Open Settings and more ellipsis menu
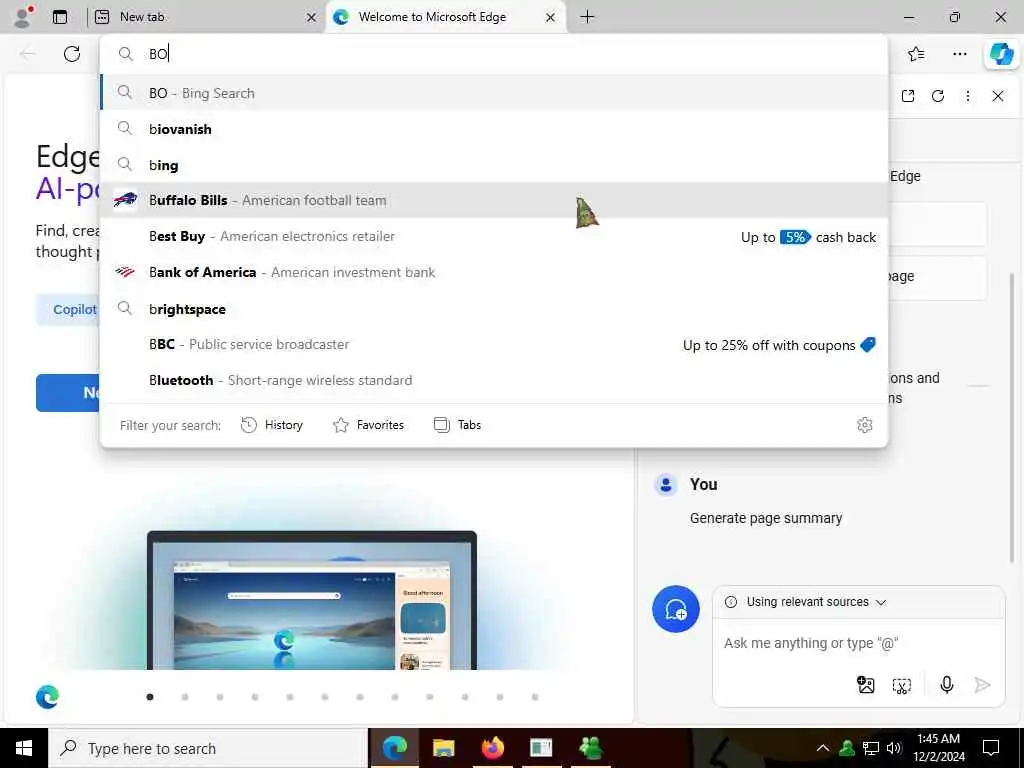Viewport: 1024px width, 768px height. 959,54
